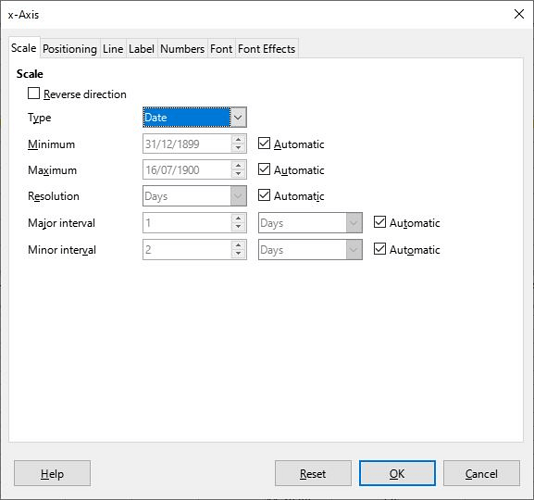The image size is (534, 500).
Task: Open the Resolution Days dropdown
Action: coord(194,196)
